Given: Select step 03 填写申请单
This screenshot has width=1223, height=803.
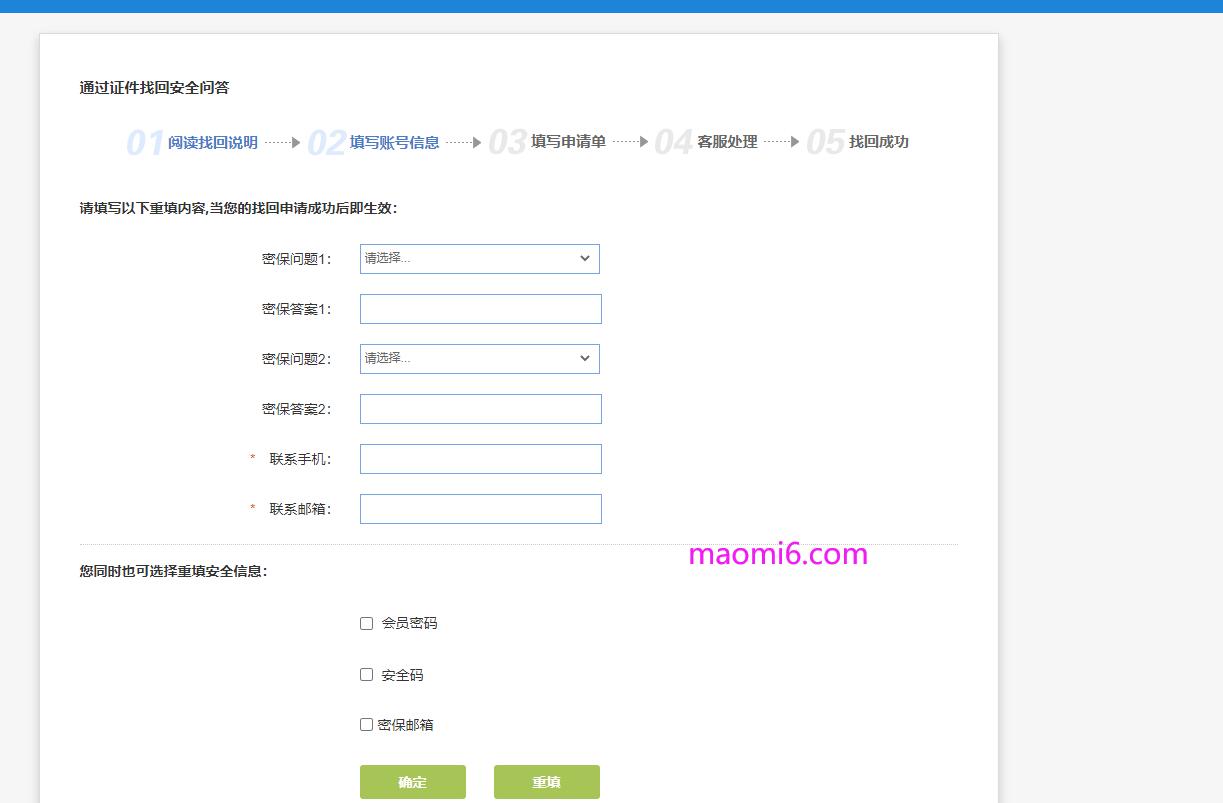Looking at the screenshot, I should [547, 142].
